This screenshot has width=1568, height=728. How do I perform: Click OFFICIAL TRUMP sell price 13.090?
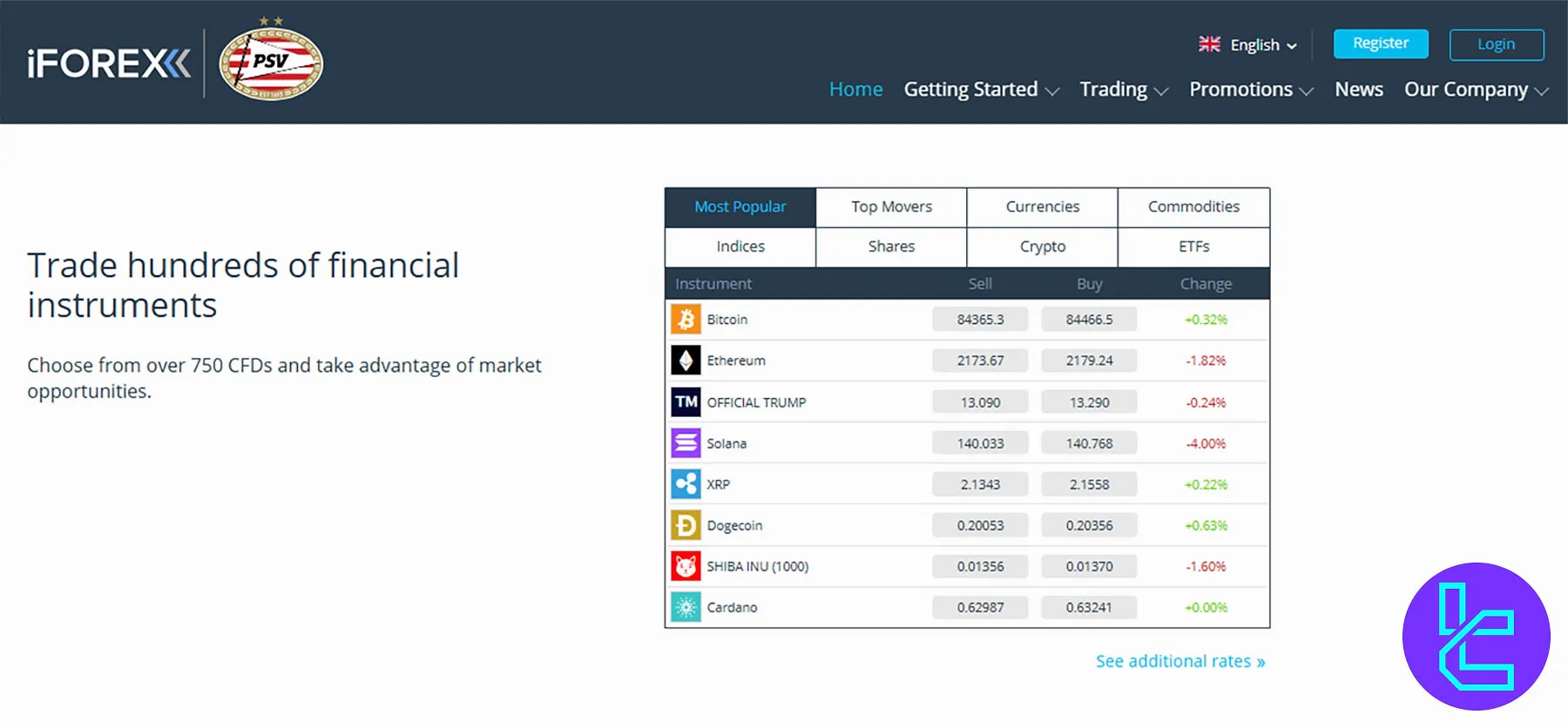[980, 402]
